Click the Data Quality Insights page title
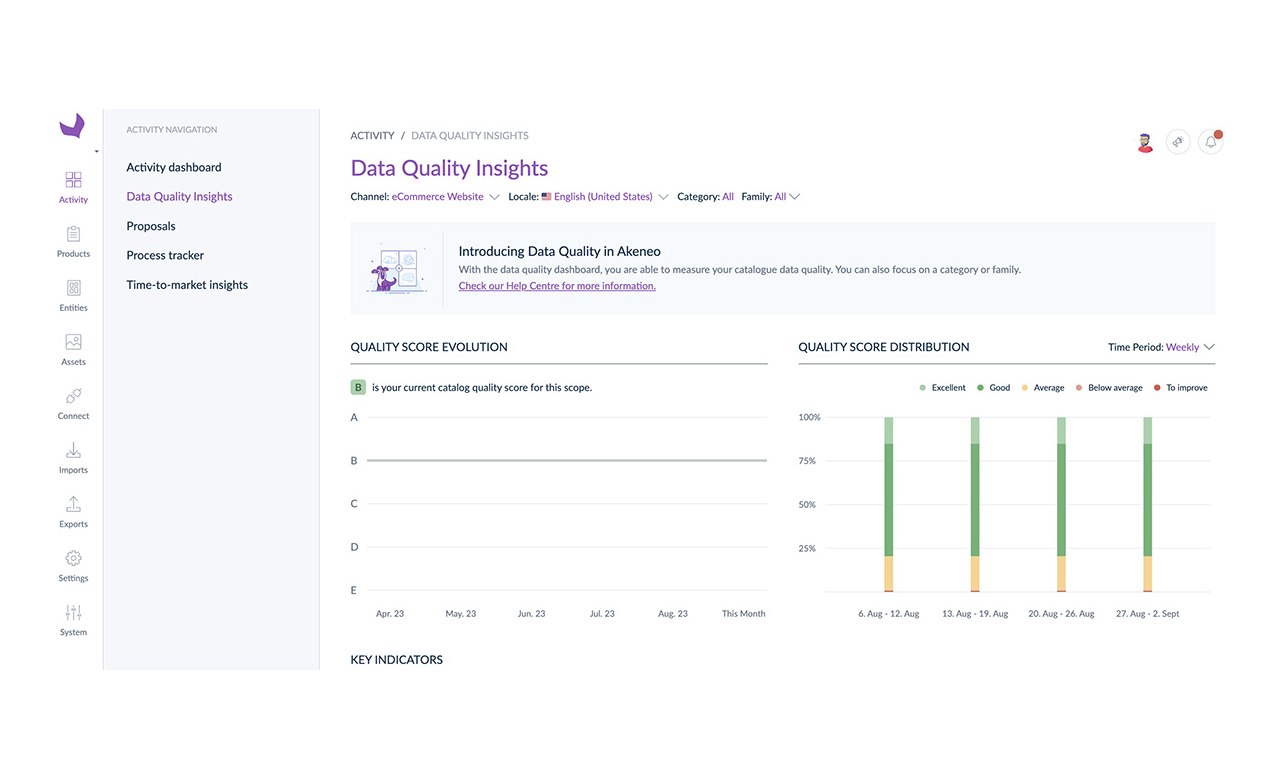 [x=450, y=168]
